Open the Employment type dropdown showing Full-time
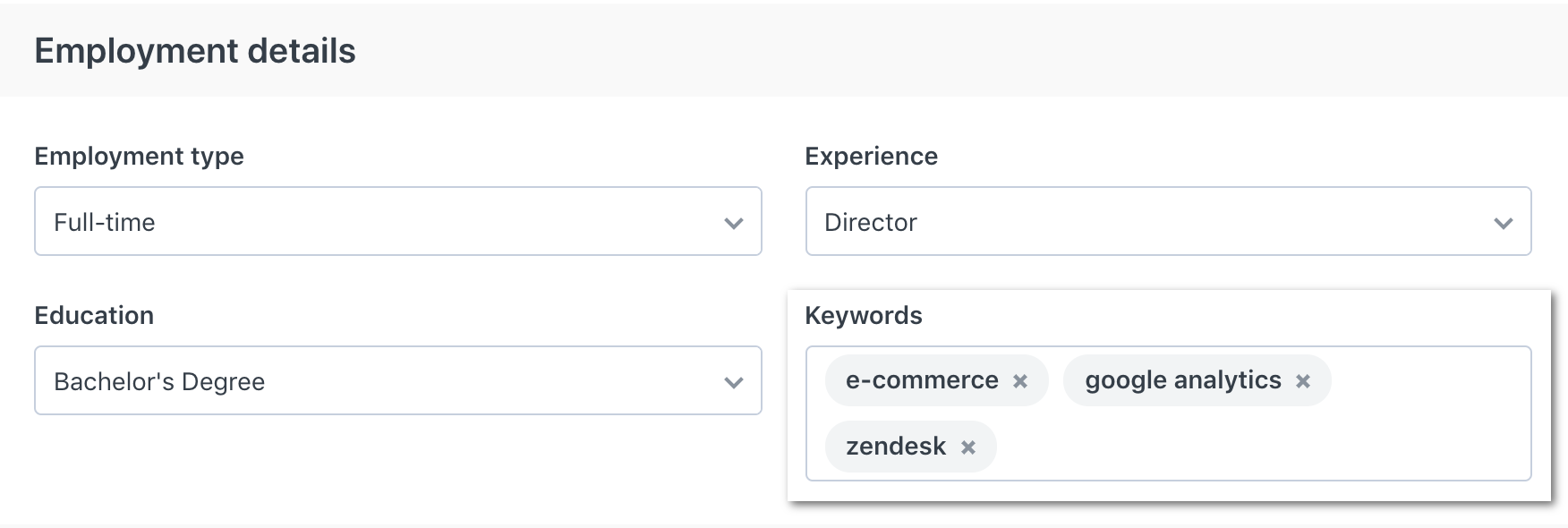Image resolution: width=1568 pixels, height=528 pixels. pyautogui.click(x=397, y=222)
